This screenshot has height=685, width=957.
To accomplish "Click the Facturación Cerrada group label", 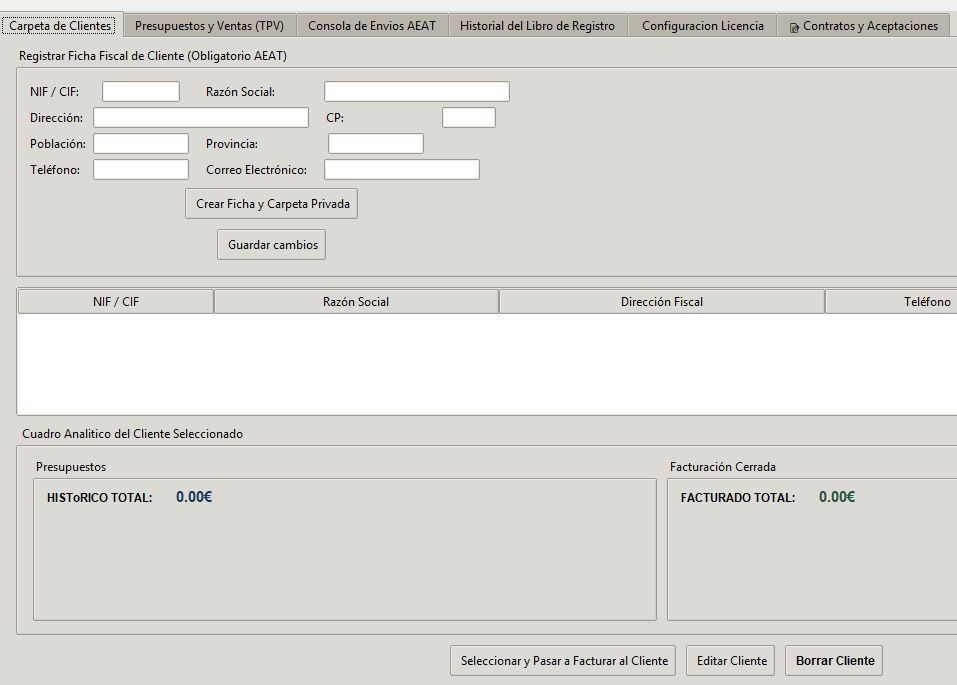I will point(723,467).
